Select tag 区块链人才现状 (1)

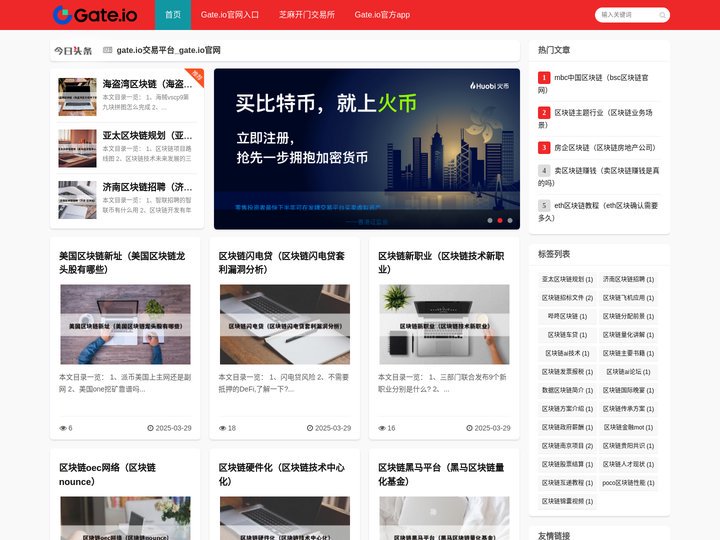tap(628, 464)
